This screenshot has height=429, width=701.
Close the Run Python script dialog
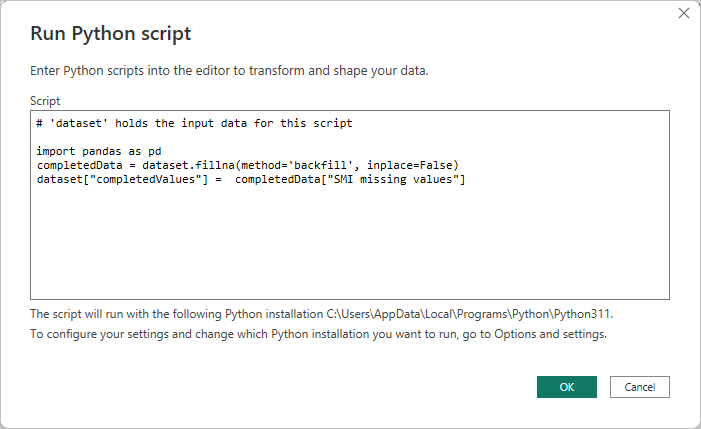684,14
